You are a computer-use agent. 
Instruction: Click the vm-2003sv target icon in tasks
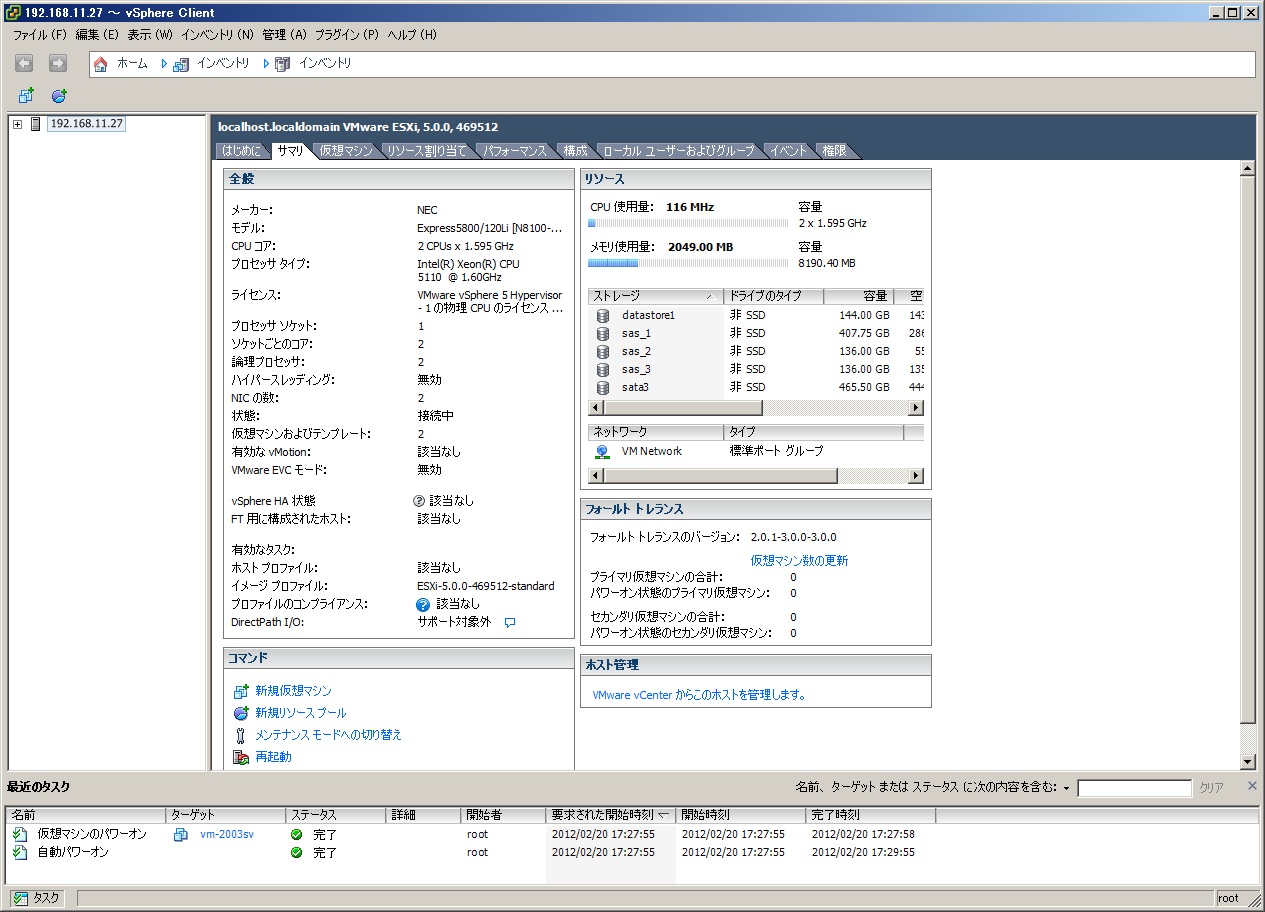coord(181,834)
